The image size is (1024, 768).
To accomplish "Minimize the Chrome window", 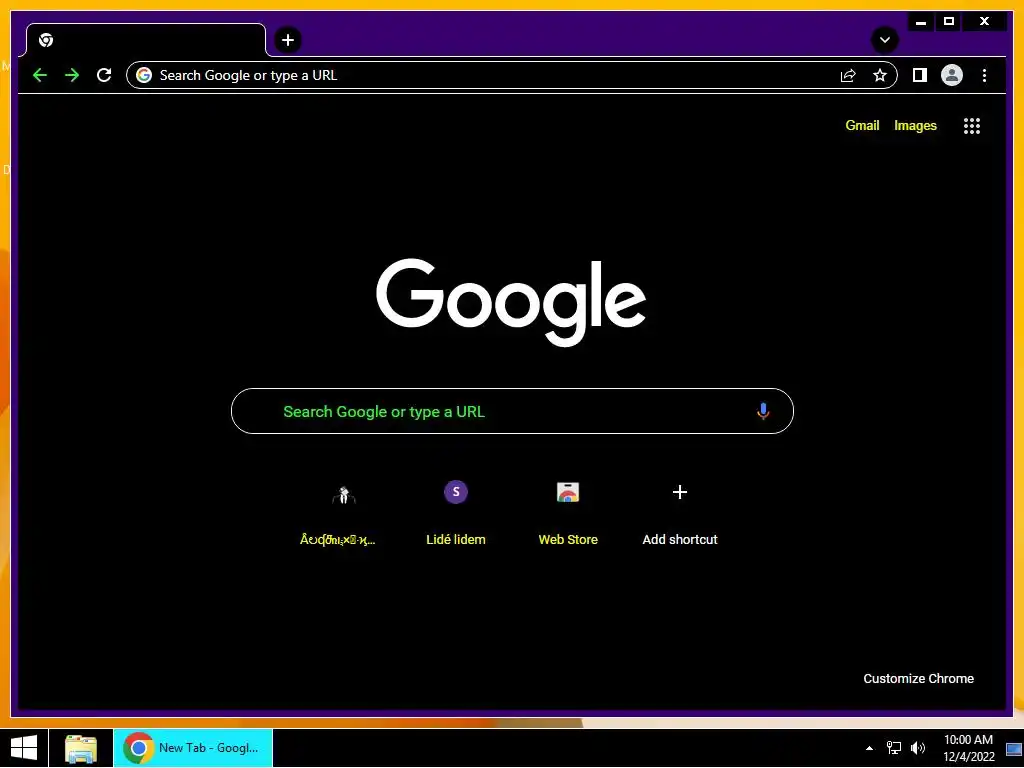I will pyautogui.click(x=921, y=22).
